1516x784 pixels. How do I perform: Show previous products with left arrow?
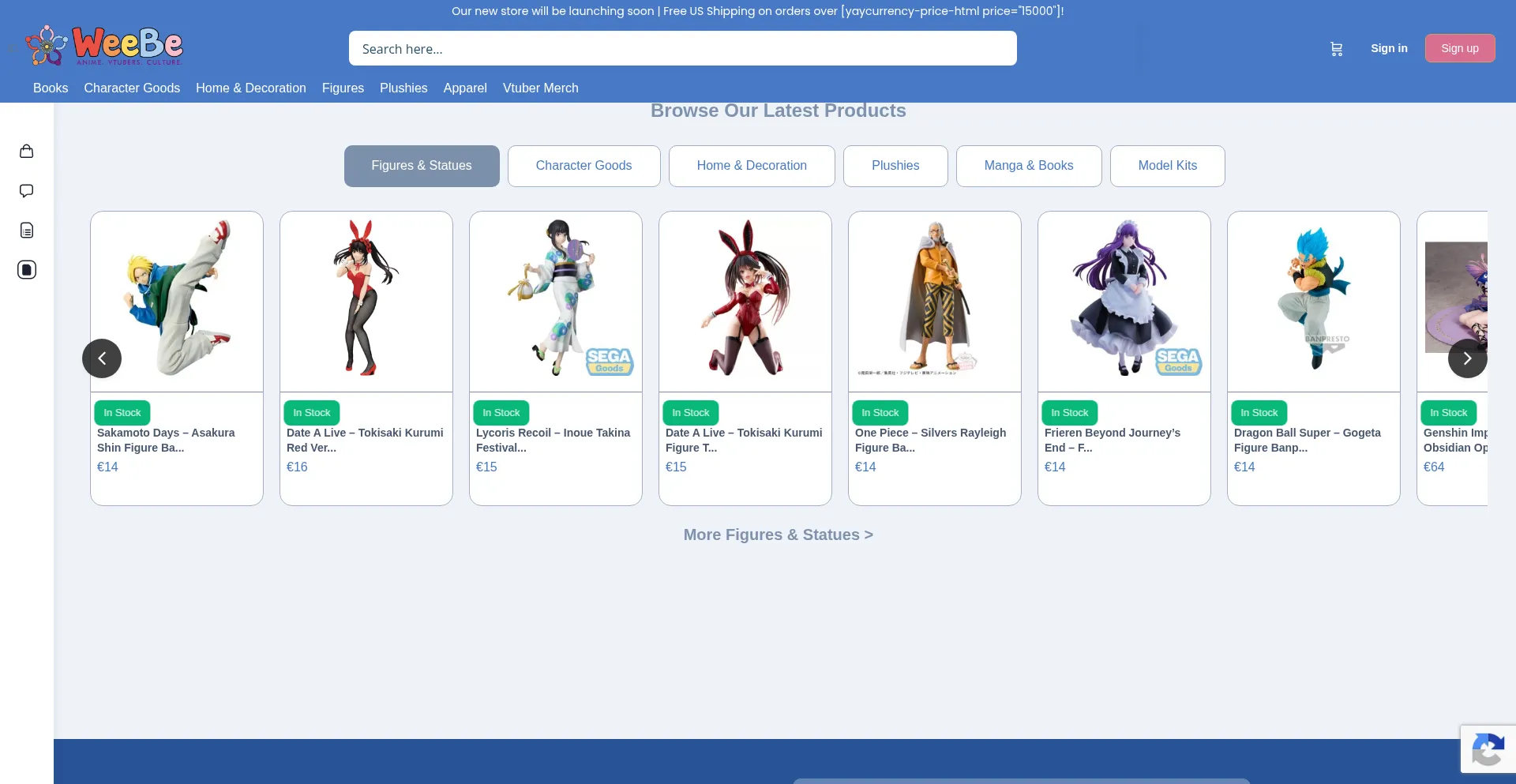coord(102,358)
